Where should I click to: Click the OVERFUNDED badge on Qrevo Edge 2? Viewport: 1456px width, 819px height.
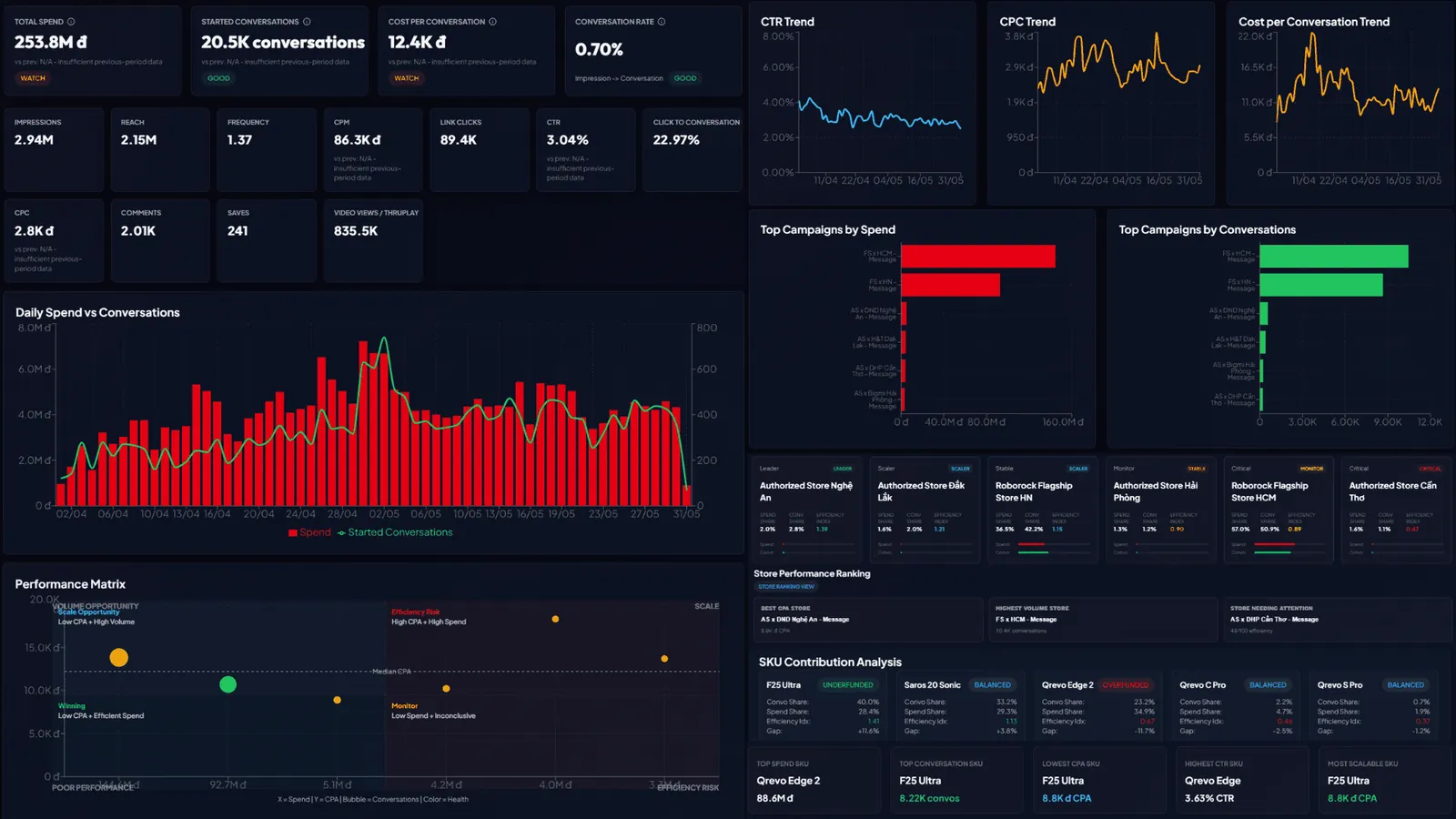click(x=1126, y=685)
